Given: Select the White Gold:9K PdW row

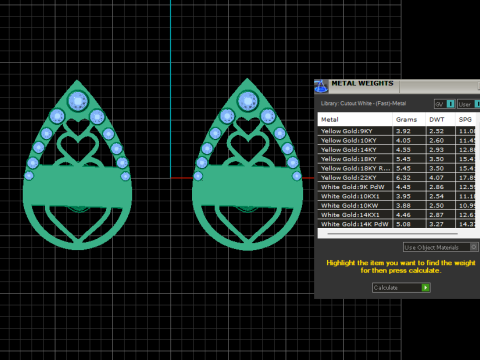Looking at the screenshot, I should point(397,187).
